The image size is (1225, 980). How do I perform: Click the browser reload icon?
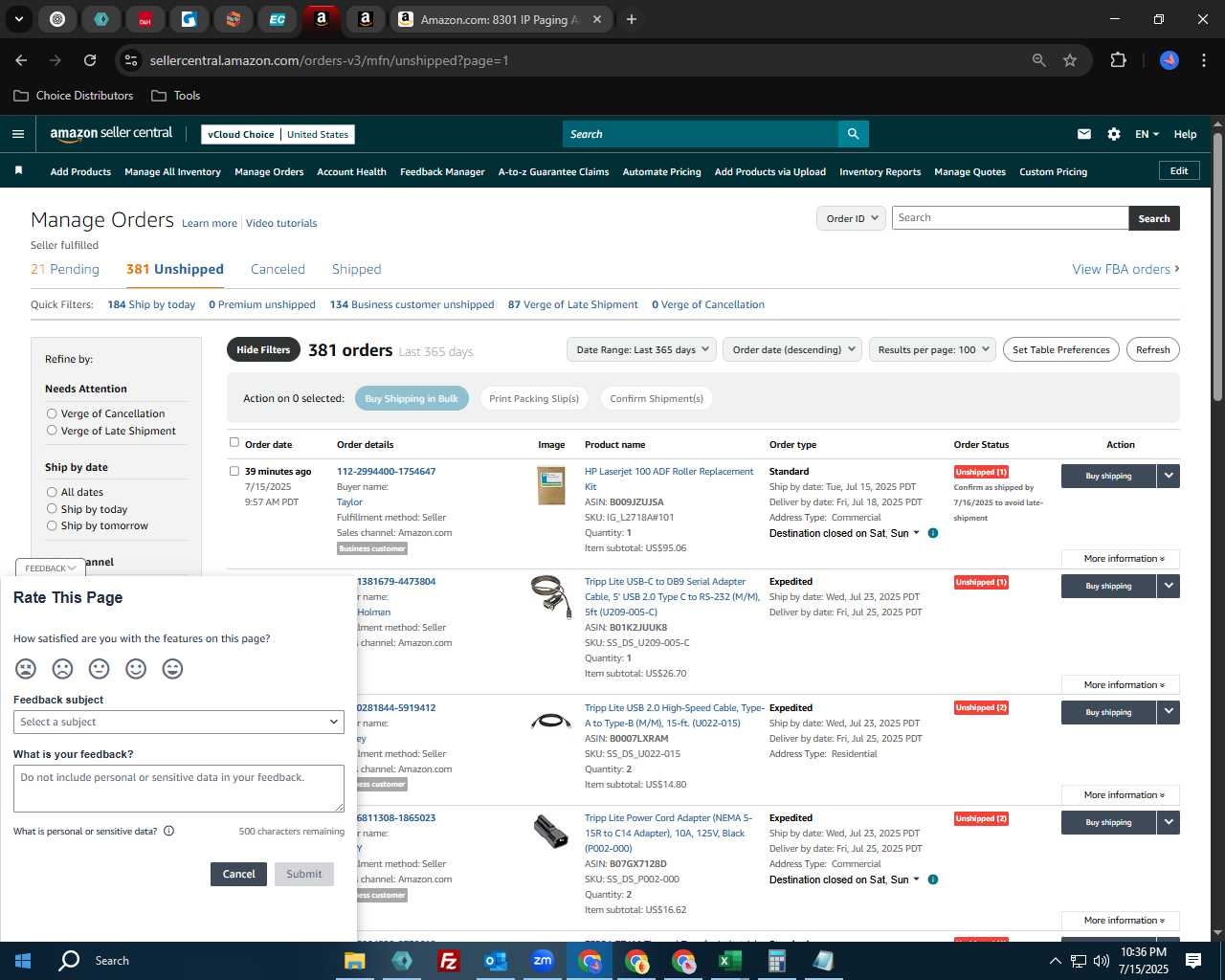click(90, 60)
